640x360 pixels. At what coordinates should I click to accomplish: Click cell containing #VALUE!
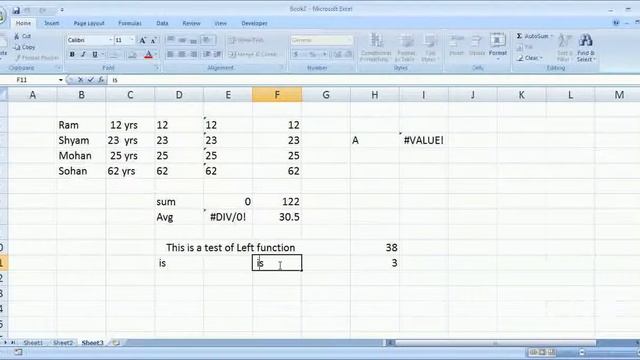point(424,140)
